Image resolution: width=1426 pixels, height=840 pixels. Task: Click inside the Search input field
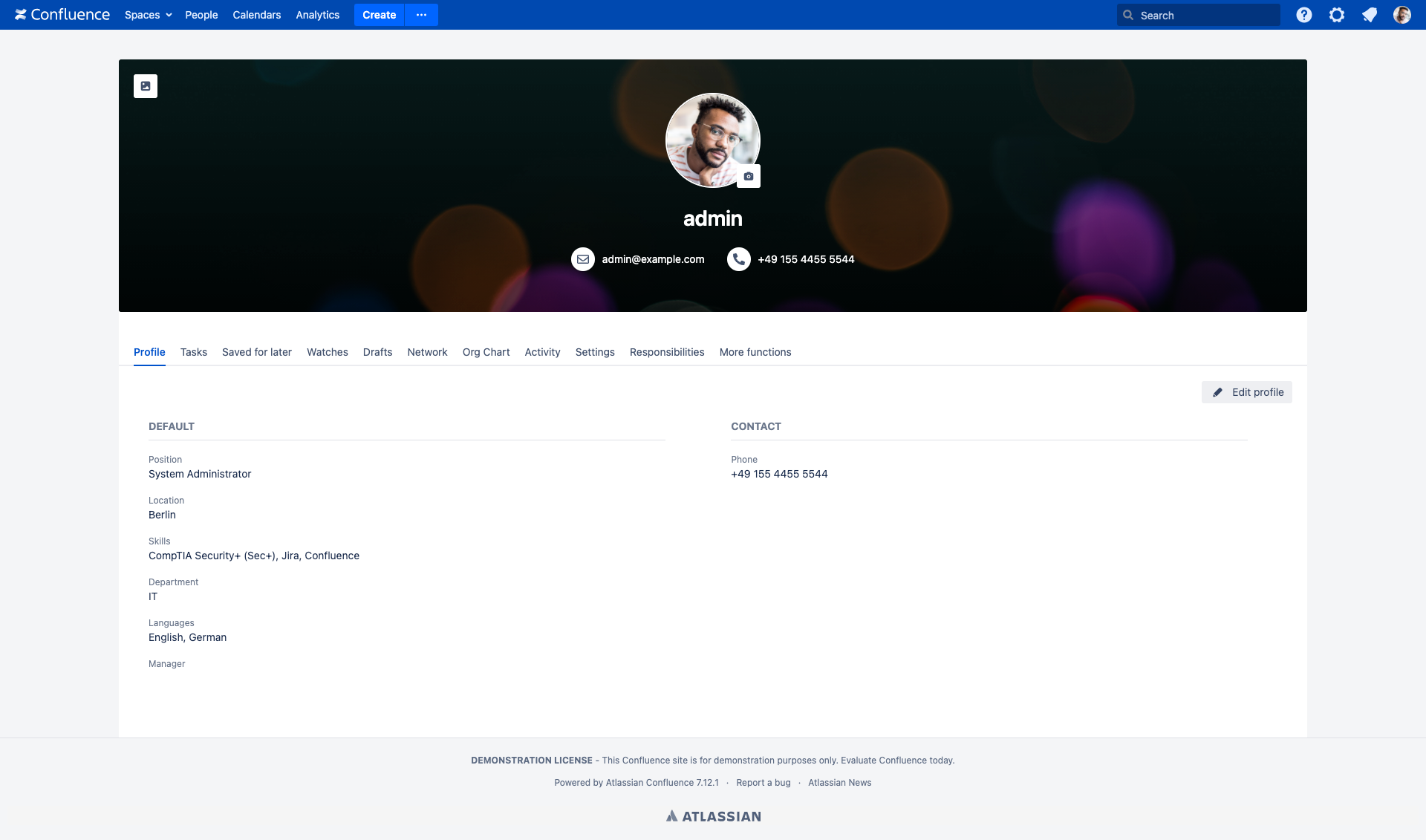1203,15
